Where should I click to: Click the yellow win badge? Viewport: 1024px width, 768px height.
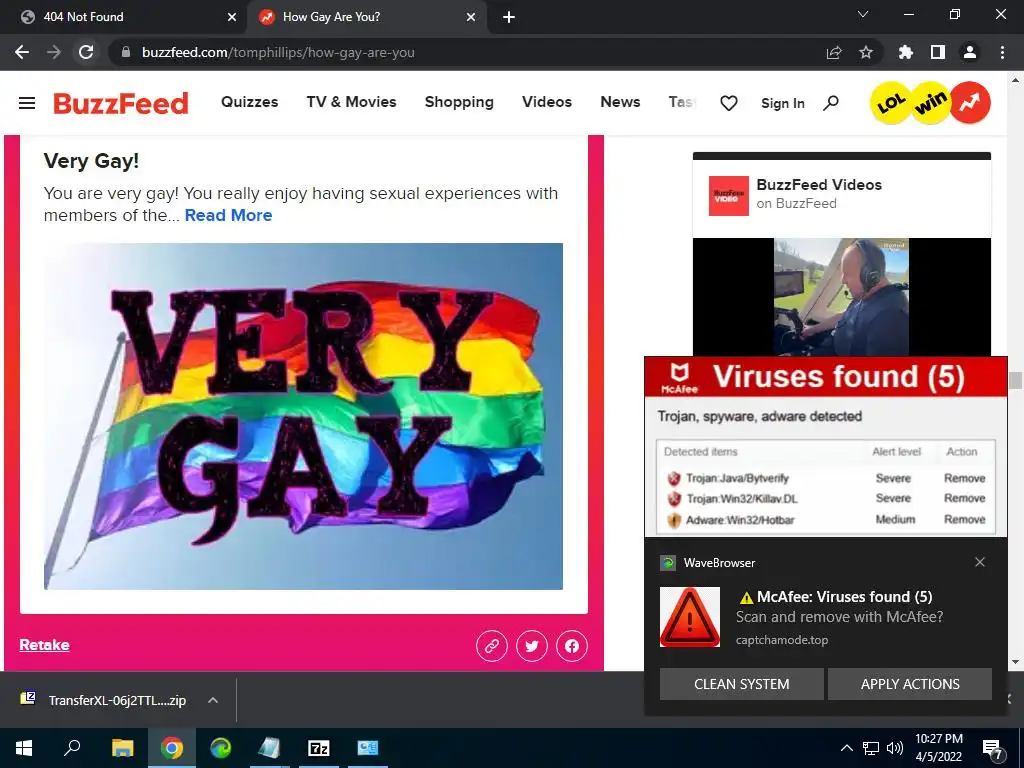click(931, 103)
